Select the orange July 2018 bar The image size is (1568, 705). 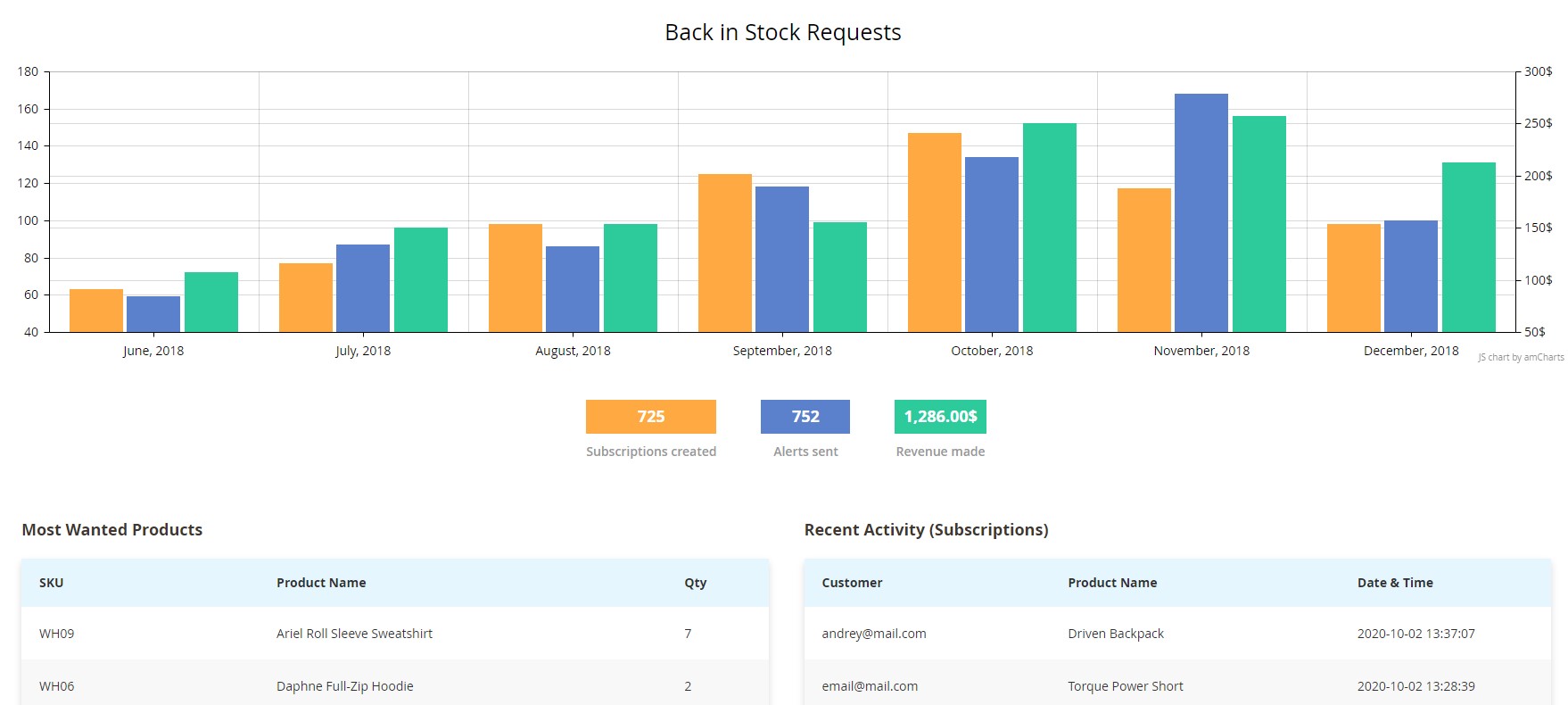(306, 297)
